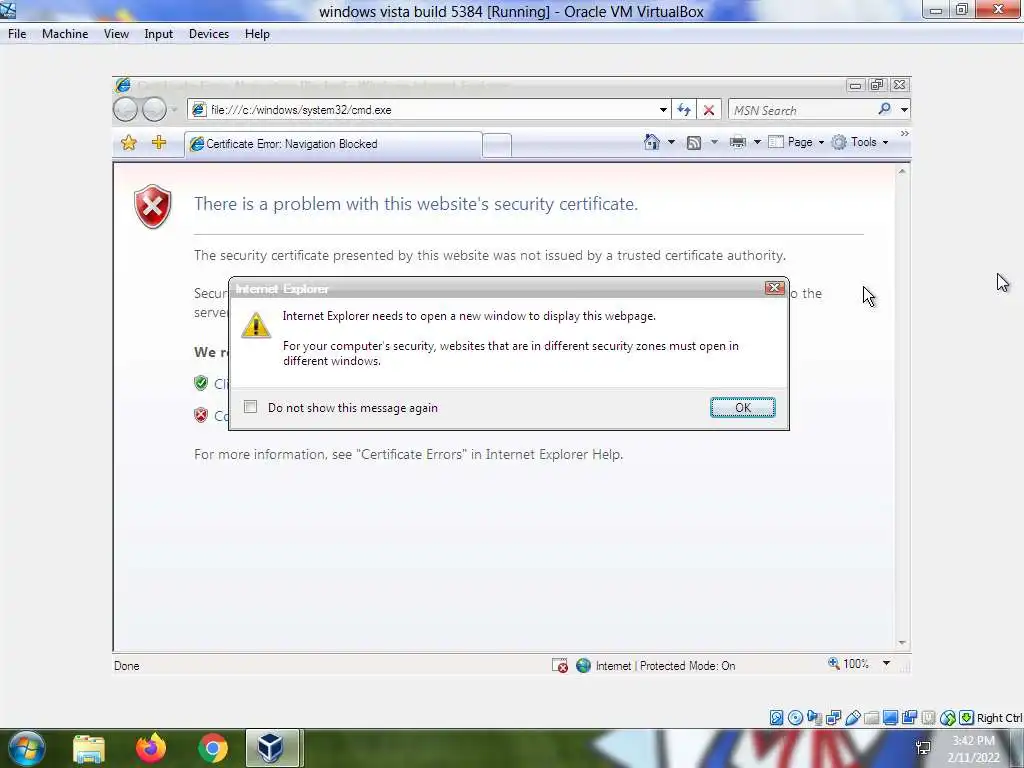This screenshot has height=768, width=1024.
Task: Click 'Certificate Errors' help text line
Action: (408, 455)
